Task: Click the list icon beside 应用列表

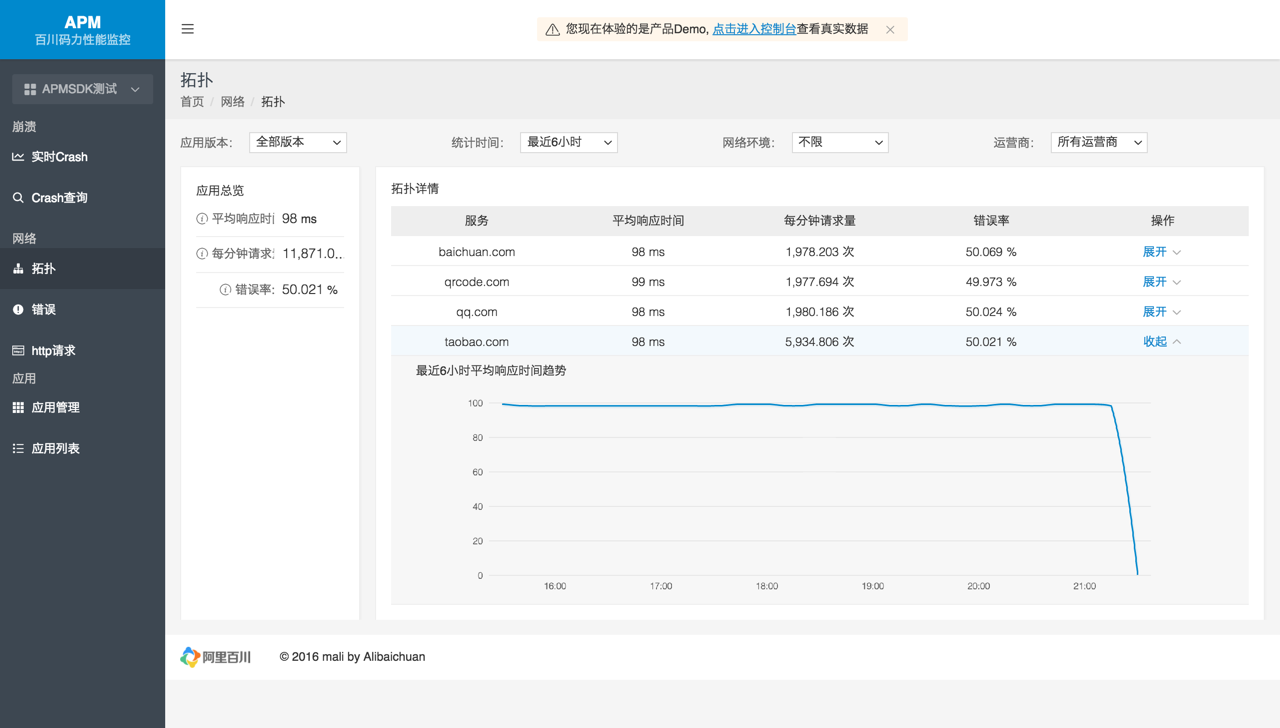Action: coord(18,449)
